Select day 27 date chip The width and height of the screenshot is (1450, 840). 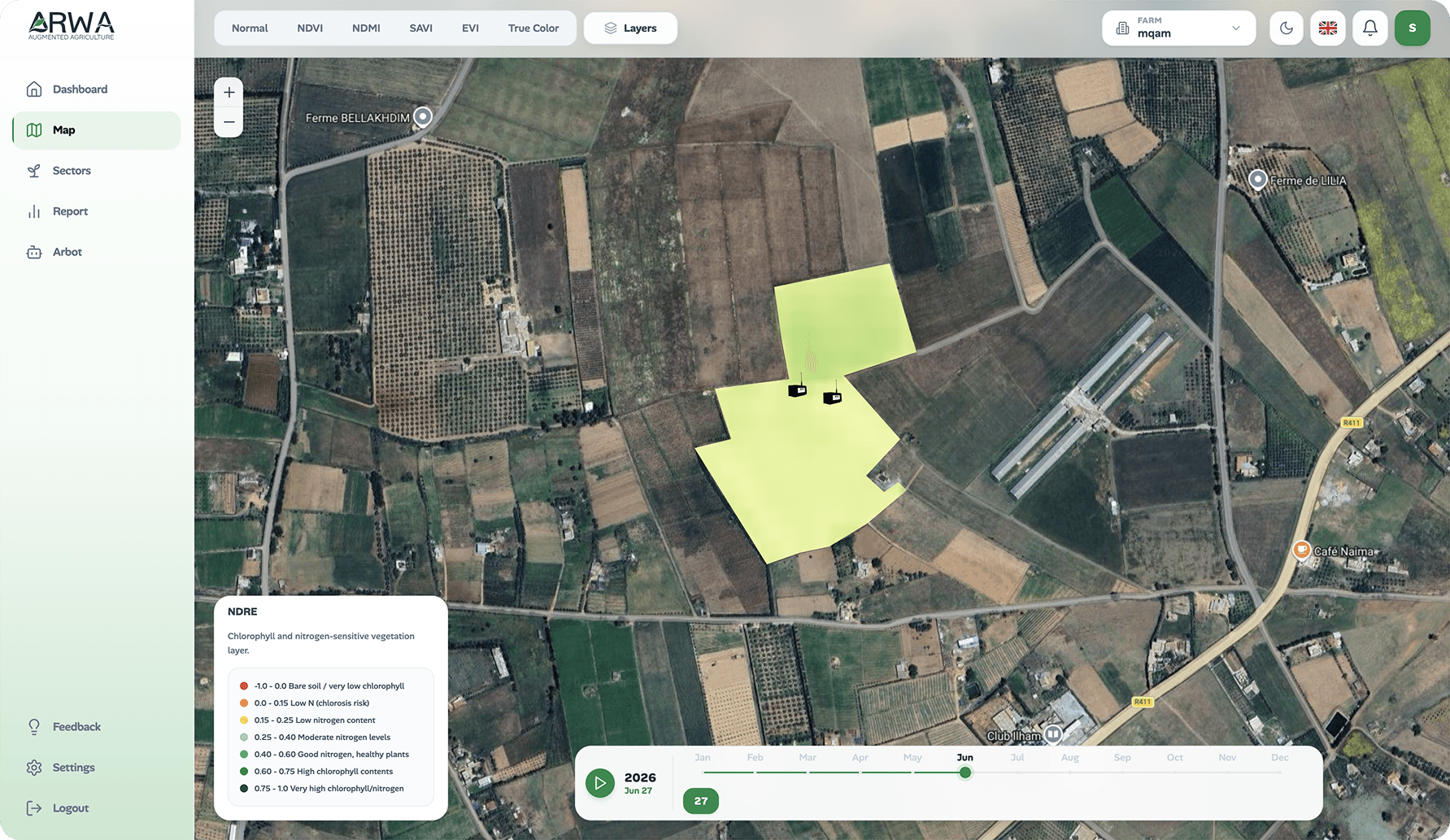click(x=701, y=801)
